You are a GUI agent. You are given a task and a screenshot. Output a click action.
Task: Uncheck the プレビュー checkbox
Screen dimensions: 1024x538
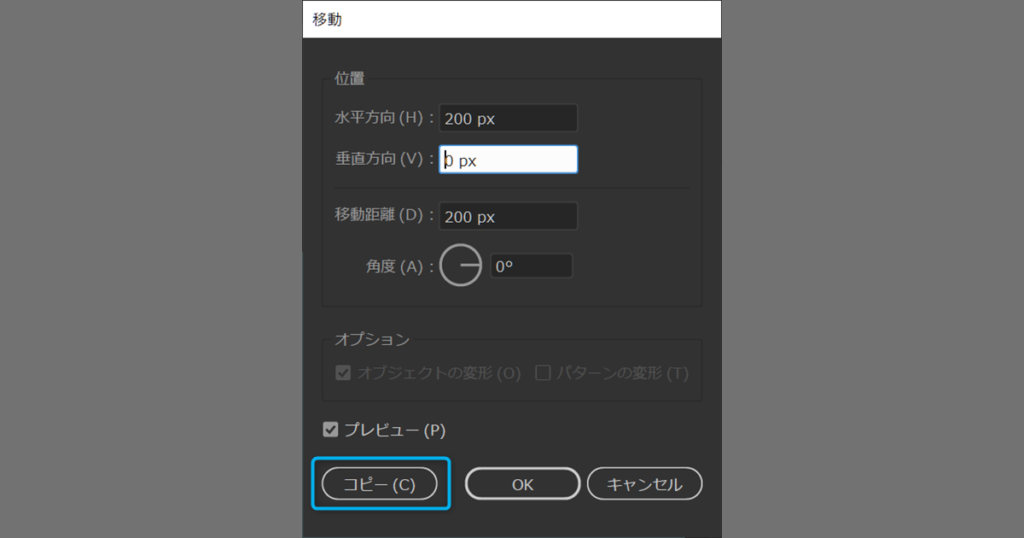pyautogui.click(x=331, y=430)
